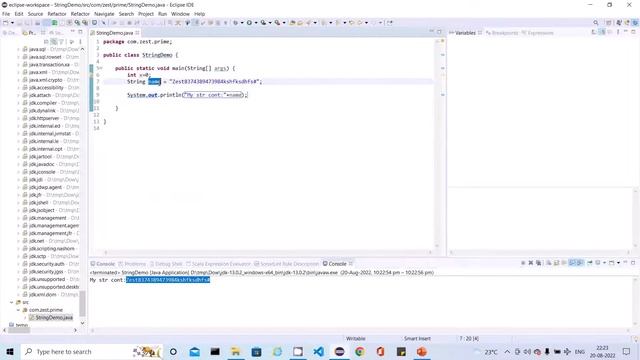Collapse the src folder node

click(x=11, y=302)
